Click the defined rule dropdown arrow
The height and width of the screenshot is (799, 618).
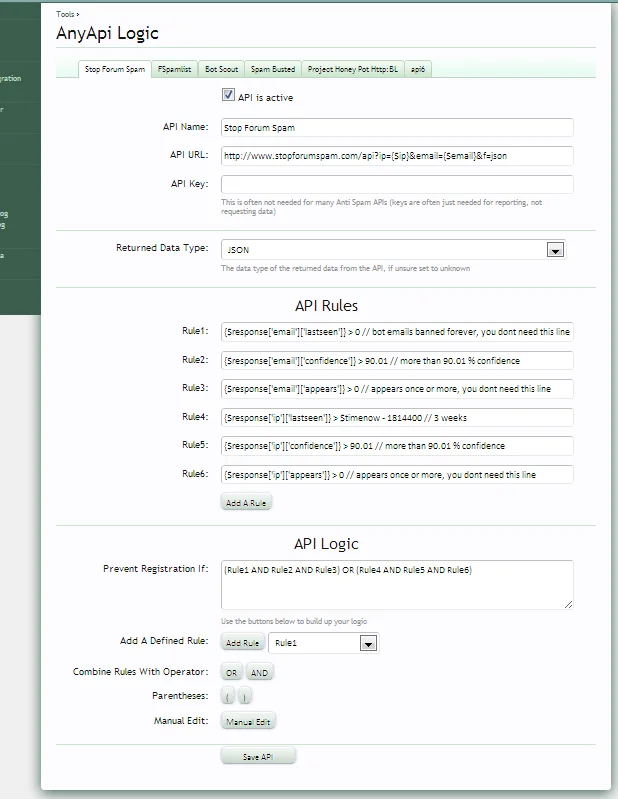coord(368,644)
